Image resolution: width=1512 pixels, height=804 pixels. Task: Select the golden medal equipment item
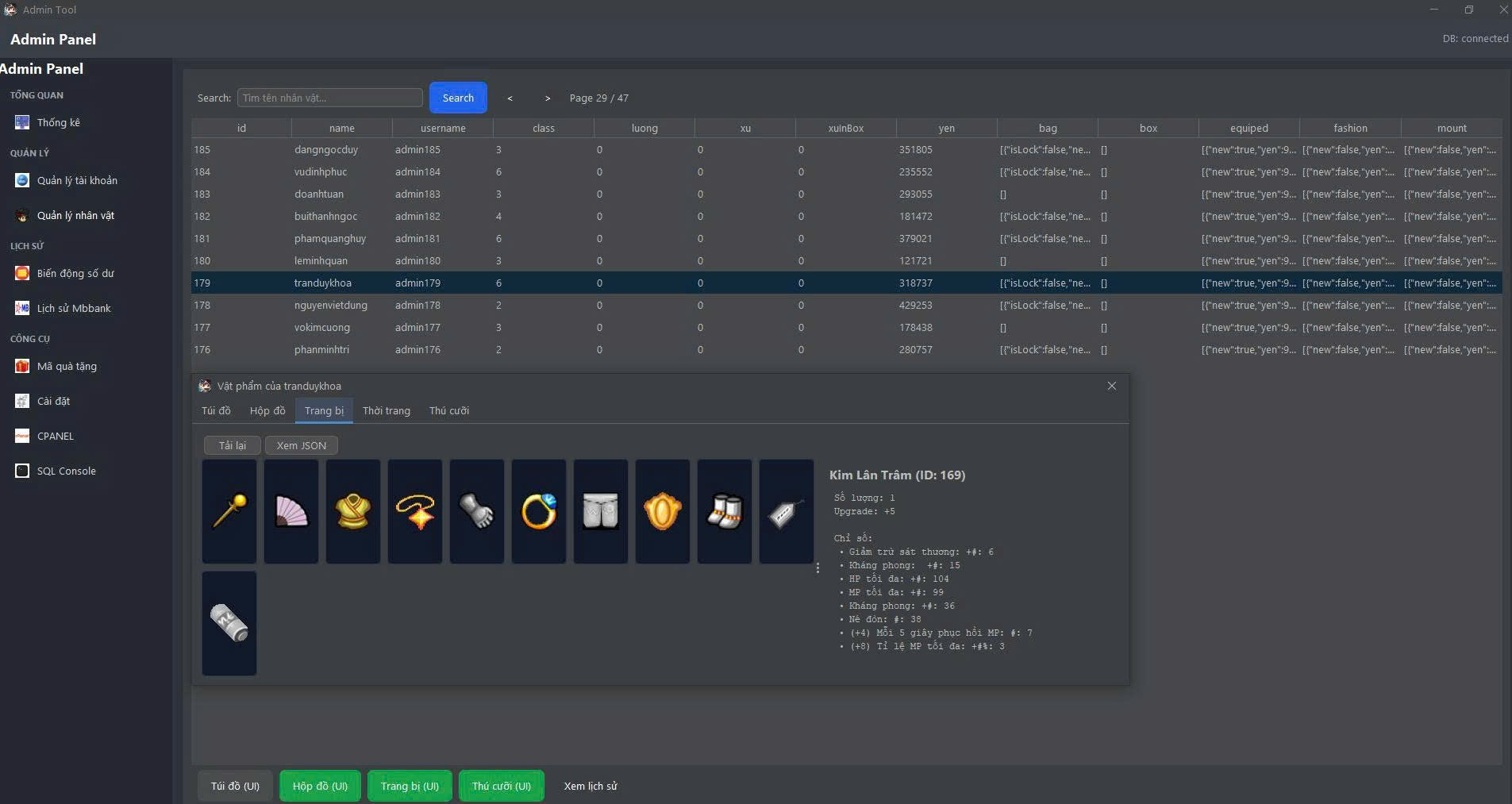point(662,511)
